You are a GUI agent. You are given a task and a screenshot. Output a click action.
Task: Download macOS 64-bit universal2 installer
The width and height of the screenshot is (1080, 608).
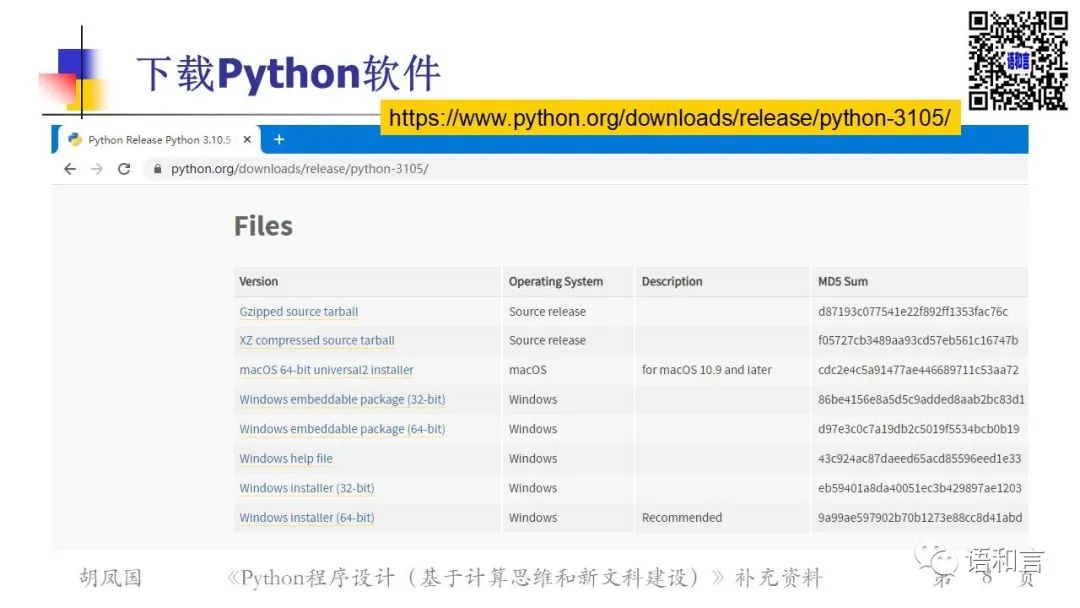tap(326, 370)
